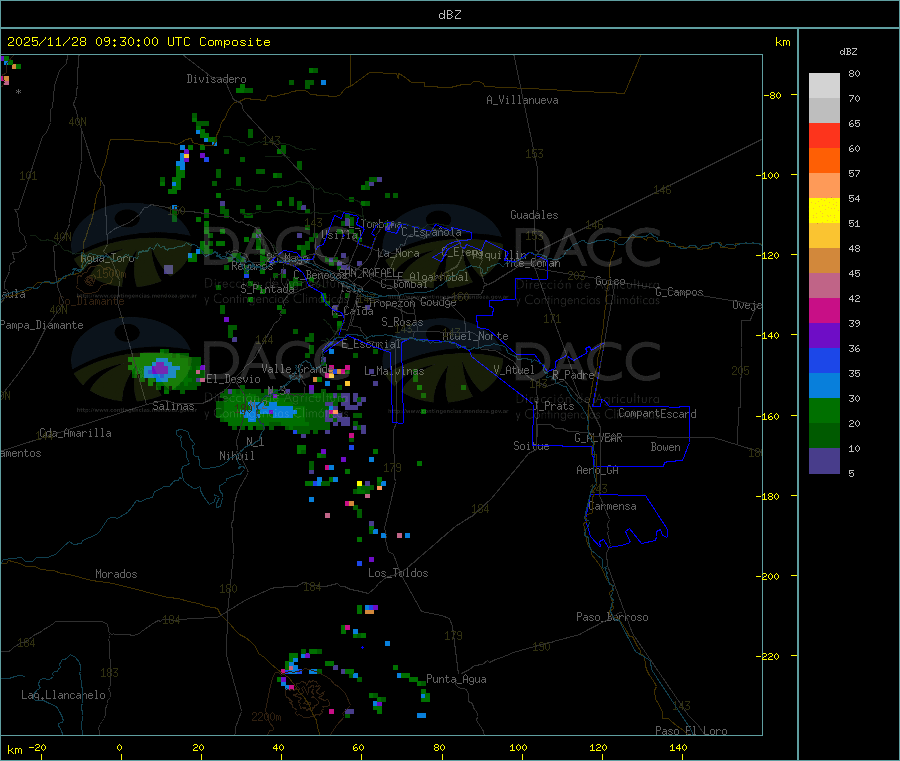Image resolution: width=900 pixels, height=761 pixels.
Task: Click the -80 km axis tick label
Action: point(772,95)
